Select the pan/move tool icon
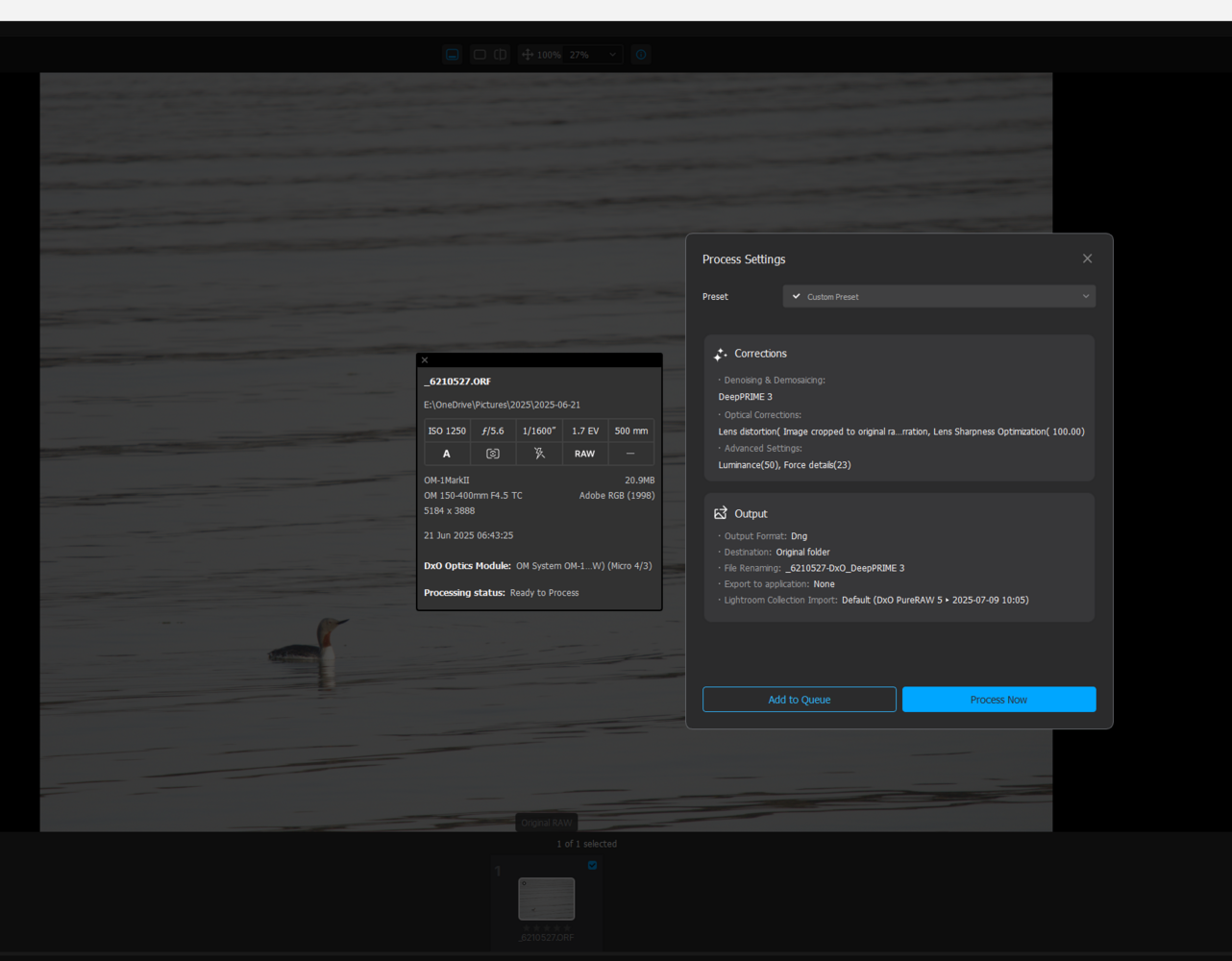This screenshot has height=961, width=1232. pos(528,55)
